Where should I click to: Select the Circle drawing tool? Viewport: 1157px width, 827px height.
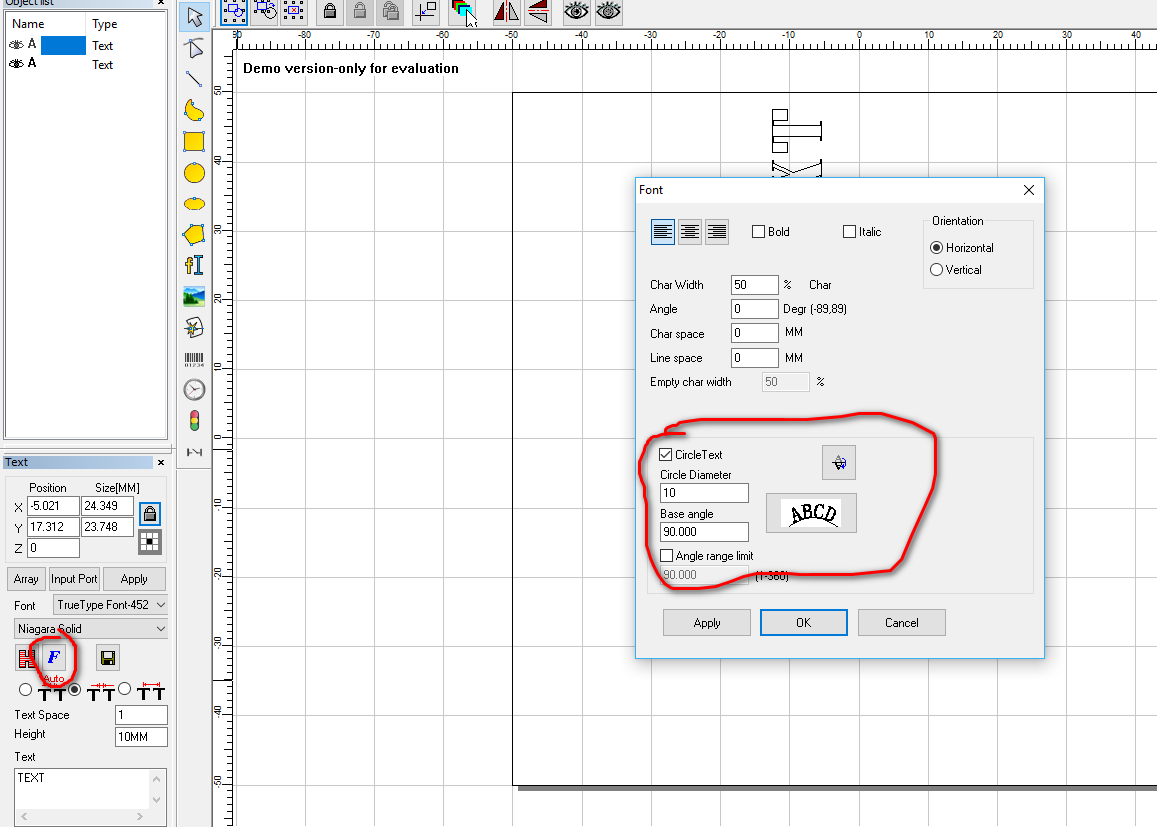pos(194,173)
